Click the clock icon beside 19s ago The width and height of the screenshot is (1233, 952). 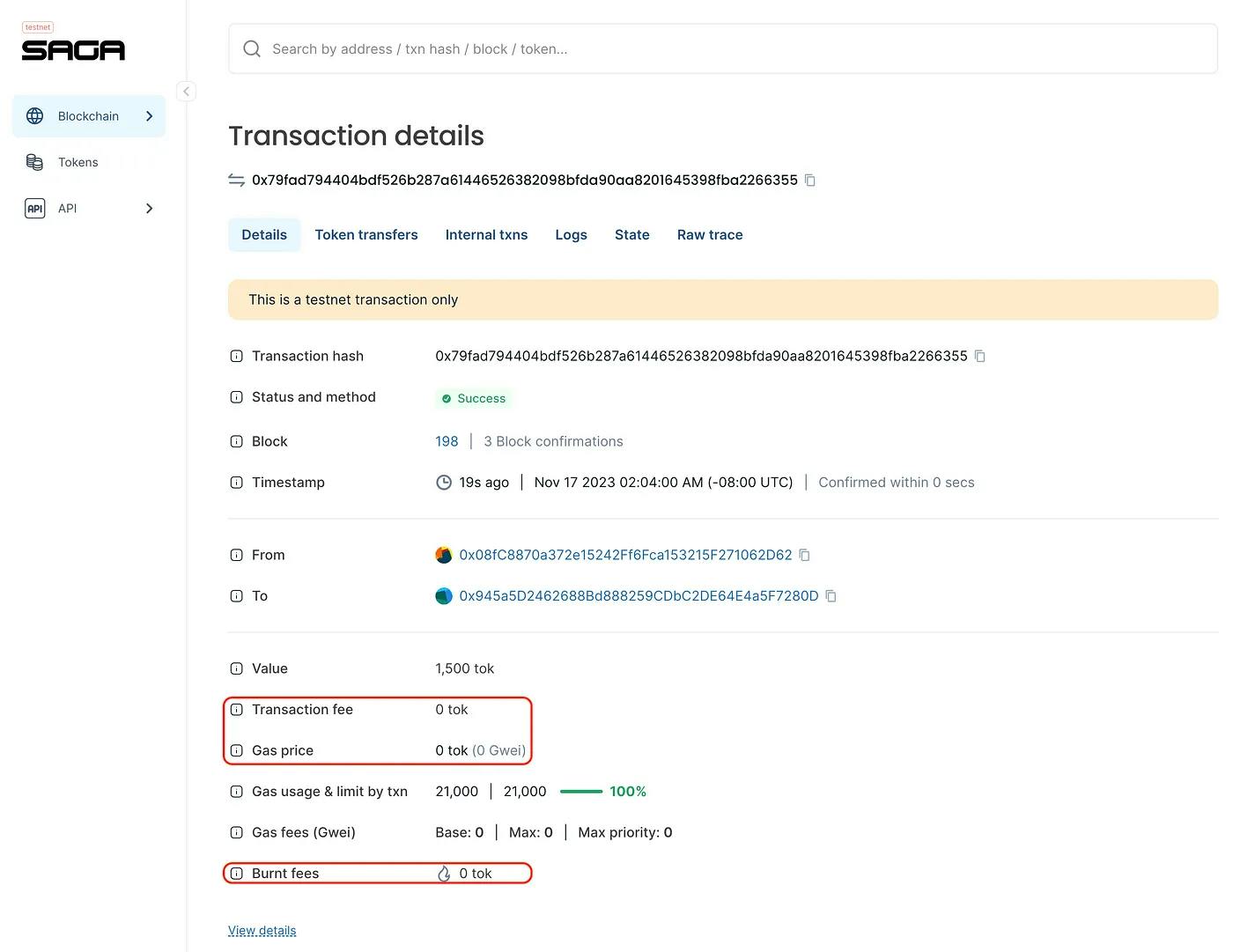(444, 483)
